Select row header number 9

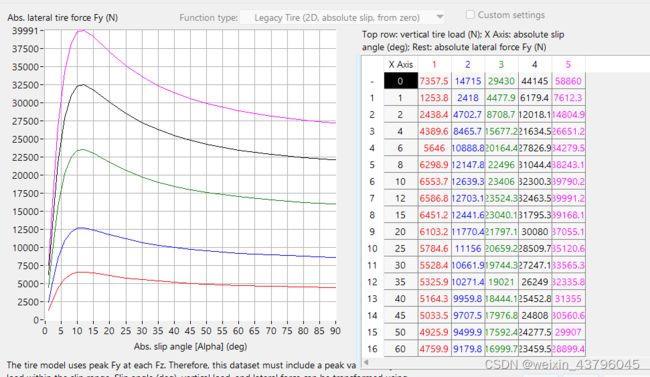372,232
